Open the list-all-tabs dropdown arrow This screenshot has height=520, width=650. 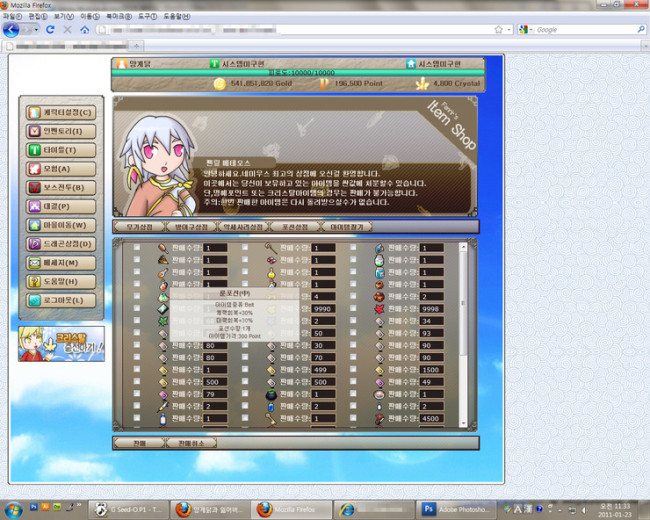(x=645, y=46)
